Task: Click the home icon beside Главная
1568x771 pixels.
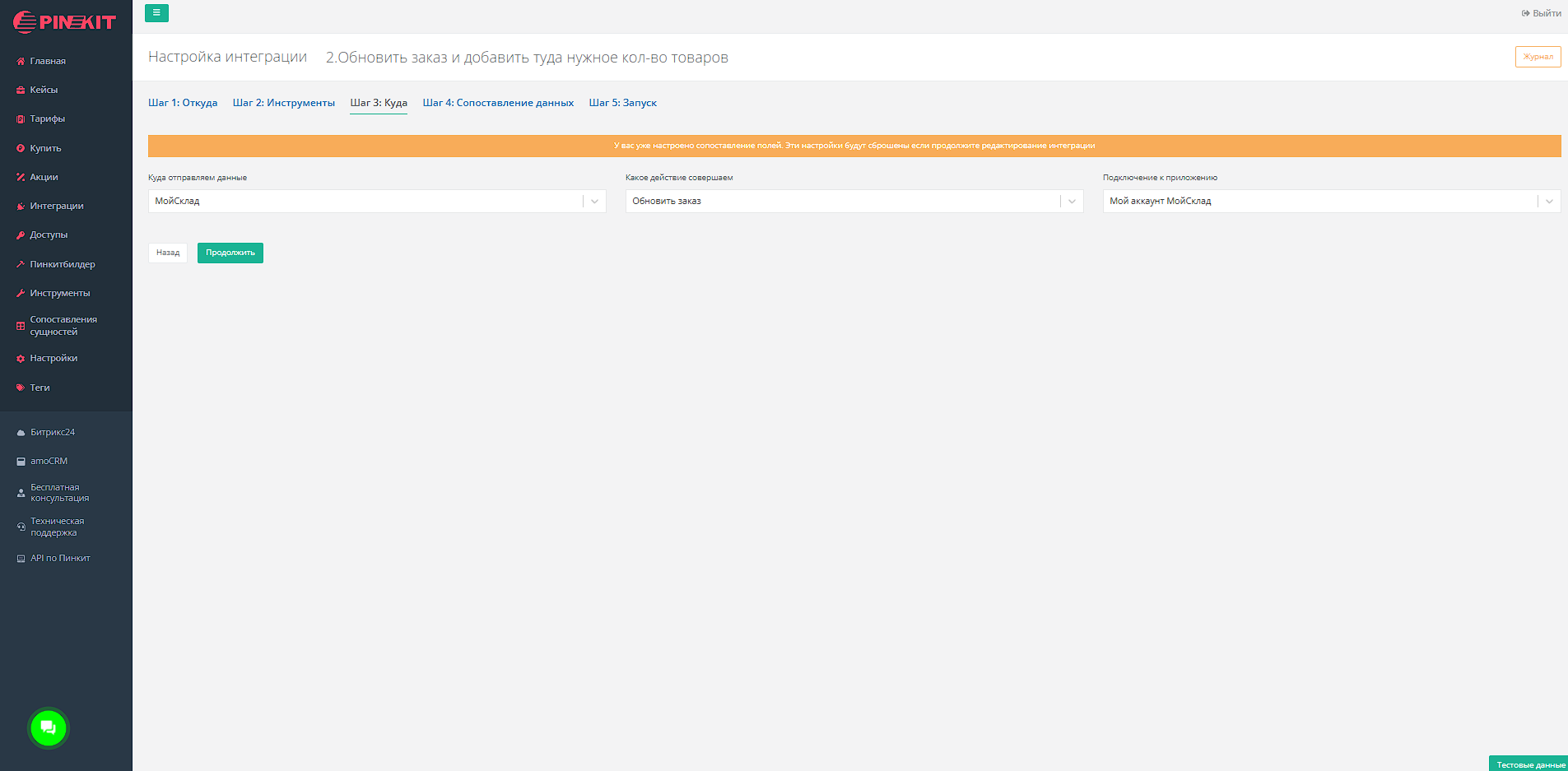Action: tap(21, 61)
